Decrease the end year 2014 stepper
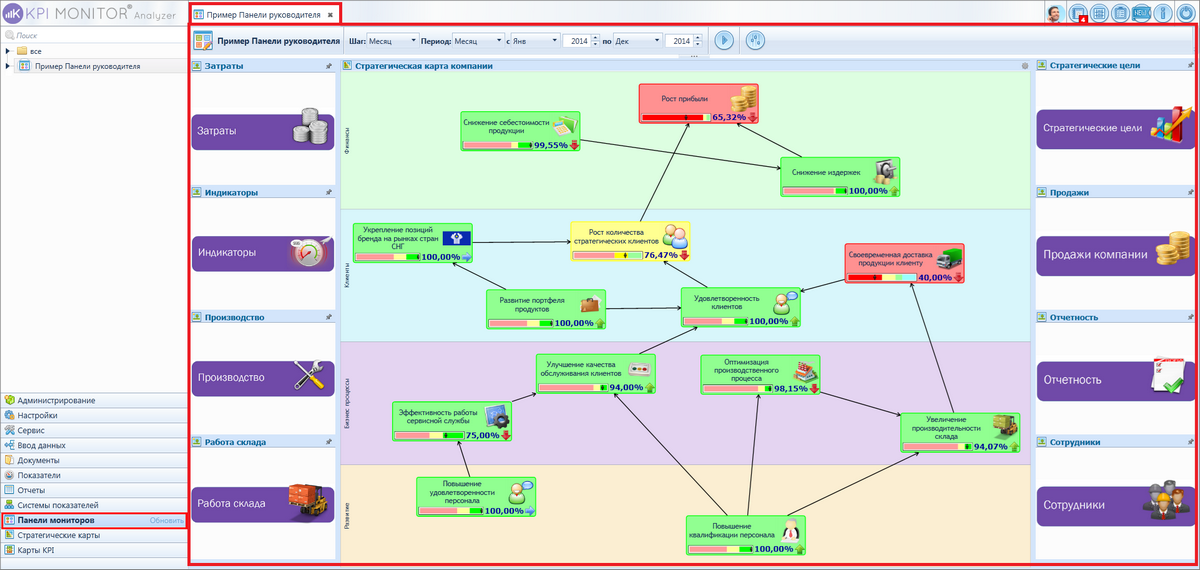1200x570 pixels. 699,44
